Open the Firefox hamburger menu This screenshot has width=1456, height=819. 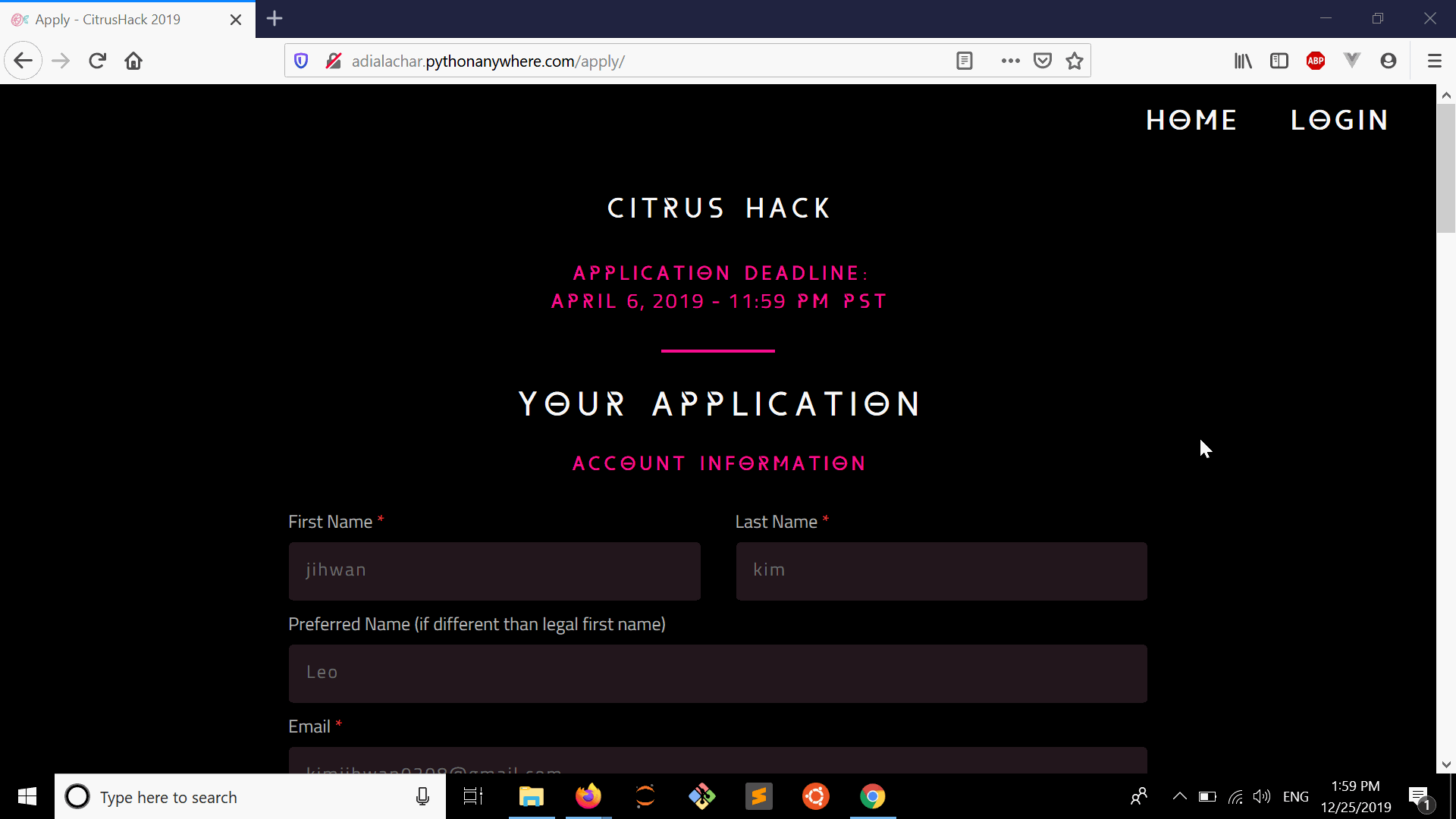[1435, 61]
